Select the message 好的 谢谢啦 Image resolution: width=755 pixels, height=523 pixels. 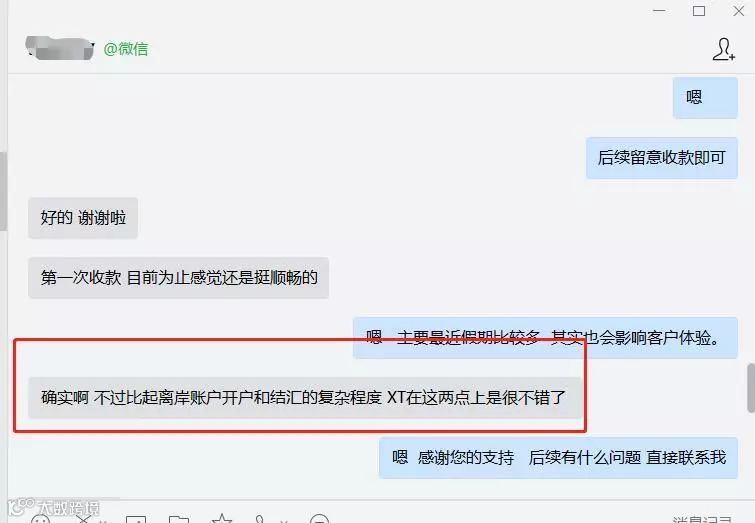(83, 218)
